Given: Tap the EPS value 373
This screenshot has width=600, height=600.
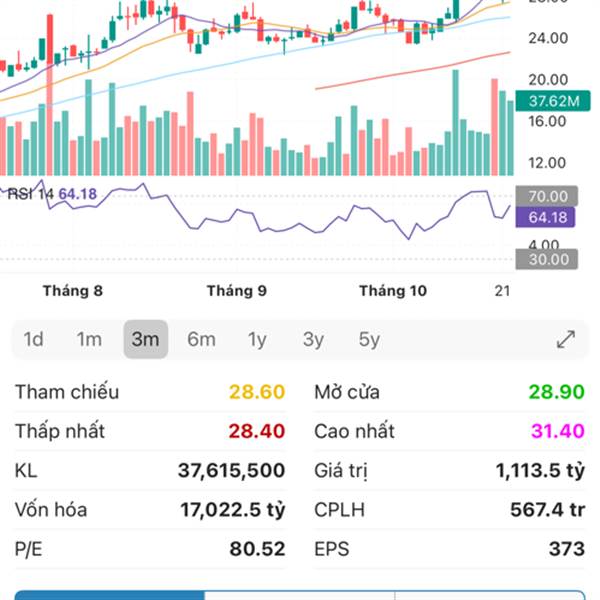Looking at the screenshot, I should (x=567, y=549).
